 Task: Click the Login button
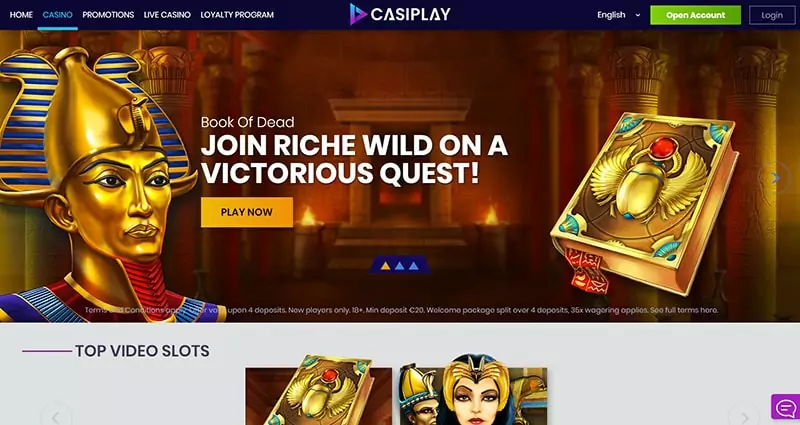pyautogui.click(x=772, y=15)
